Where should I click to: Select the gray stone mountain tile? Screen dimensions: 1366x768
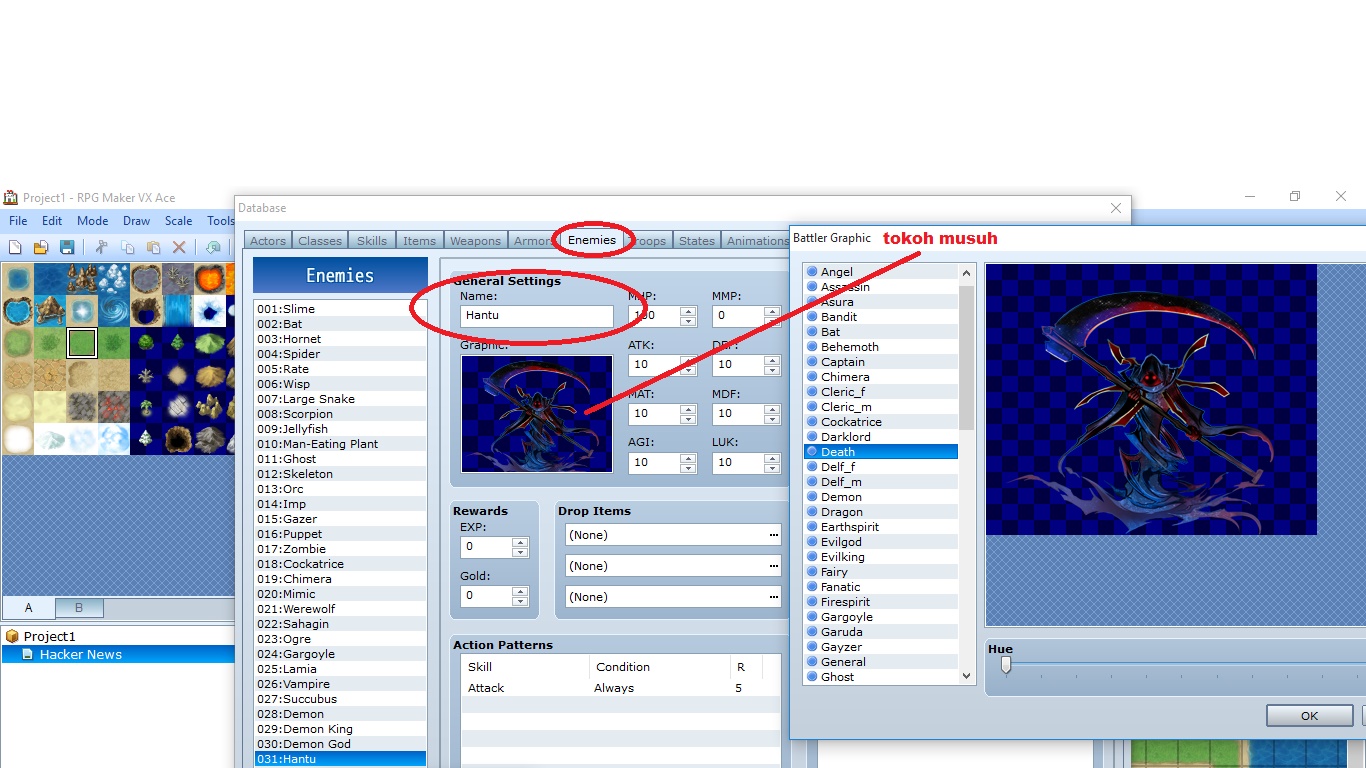click(x=210, y=439)
